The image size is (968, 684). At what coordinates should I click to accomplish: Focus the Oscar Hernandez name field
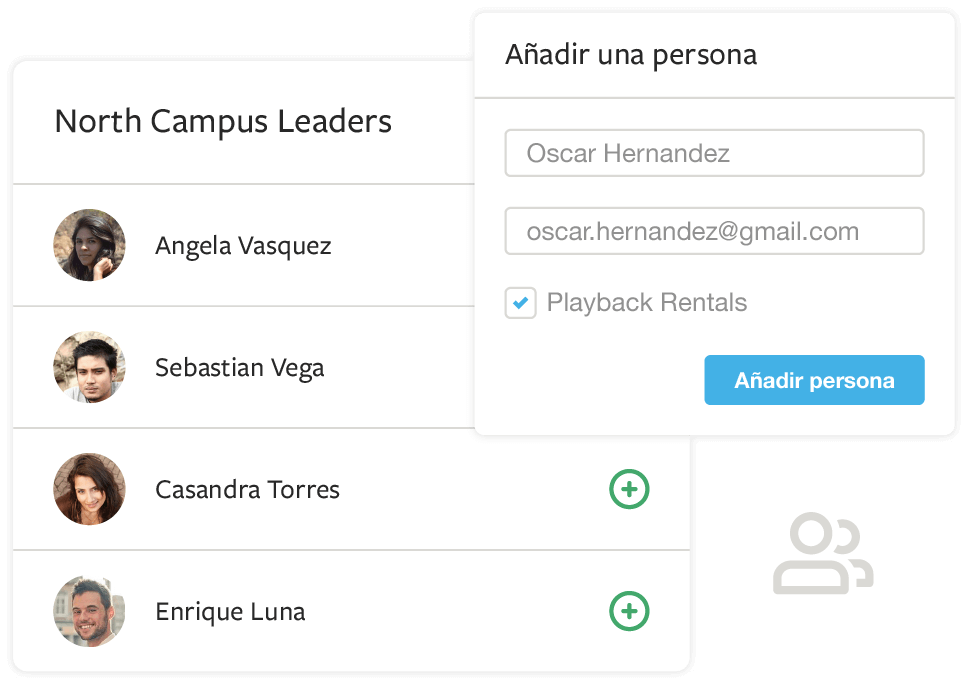pyautogui.click(x=714, y=154)
